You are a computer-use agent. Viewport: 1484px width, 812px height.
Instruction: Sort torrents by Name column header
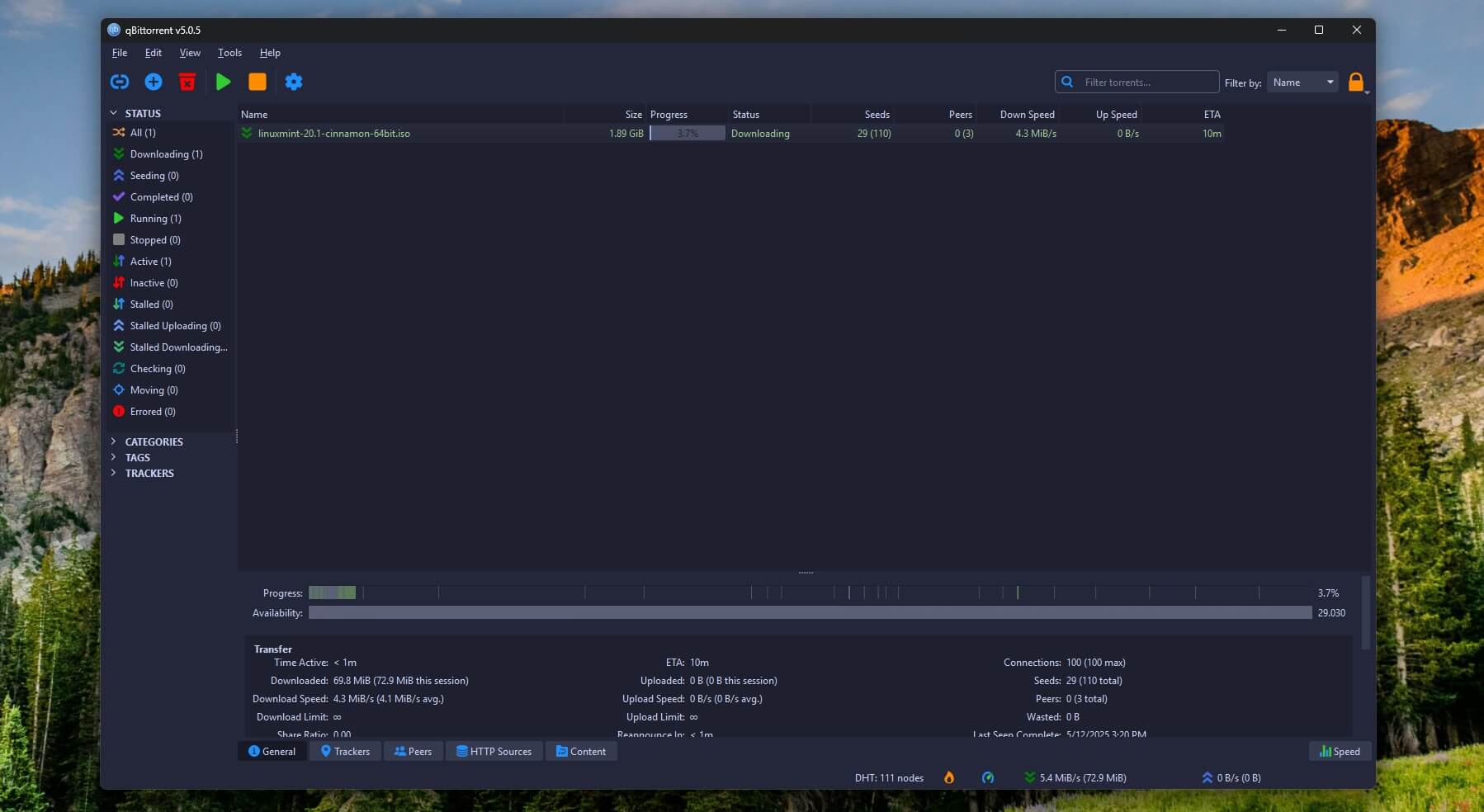click(400, 114)
